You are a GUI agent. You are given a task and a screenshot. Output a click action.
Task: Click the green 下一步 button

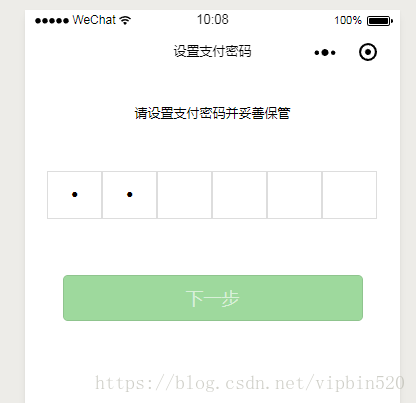(x=213, y=298)
